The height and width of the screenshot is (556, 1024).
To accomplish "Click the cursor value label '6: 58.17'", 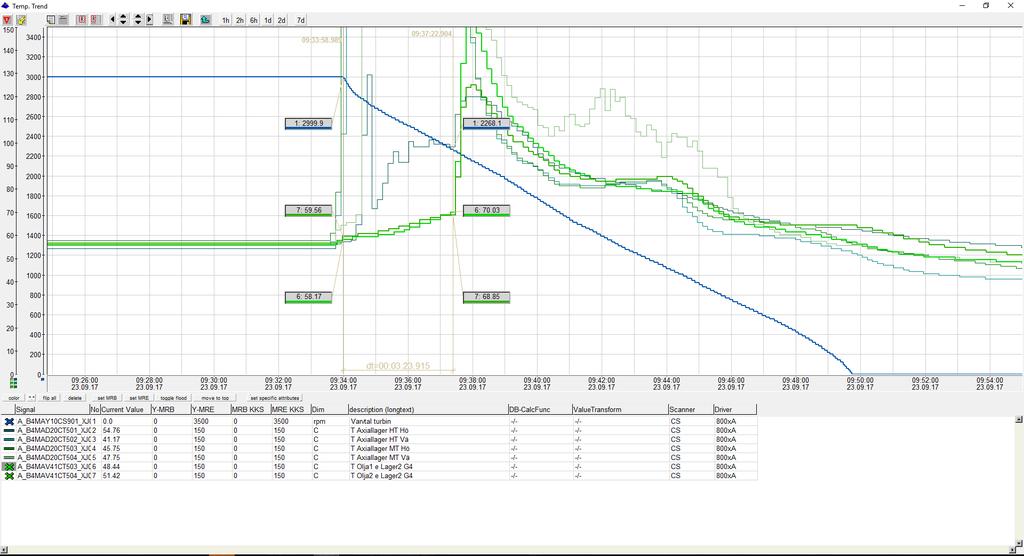I will click(308, 297).
